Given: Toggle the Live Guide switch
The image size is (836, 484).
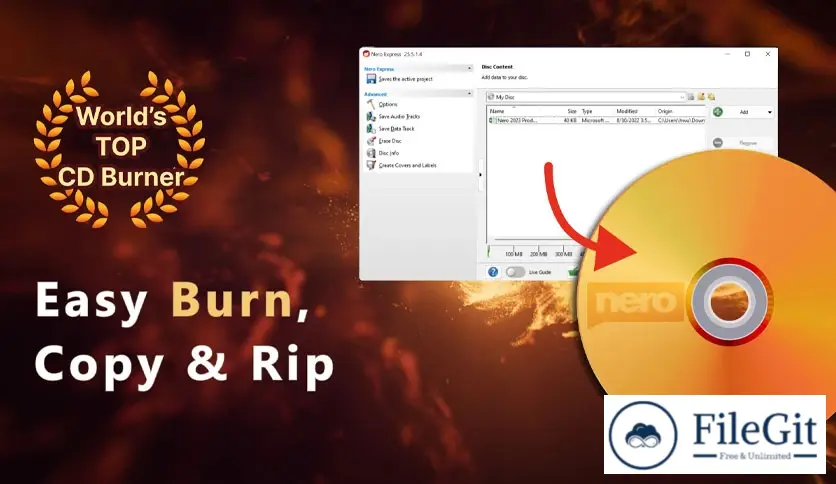Looking at the screenshot, I should [x=515, y=272].
